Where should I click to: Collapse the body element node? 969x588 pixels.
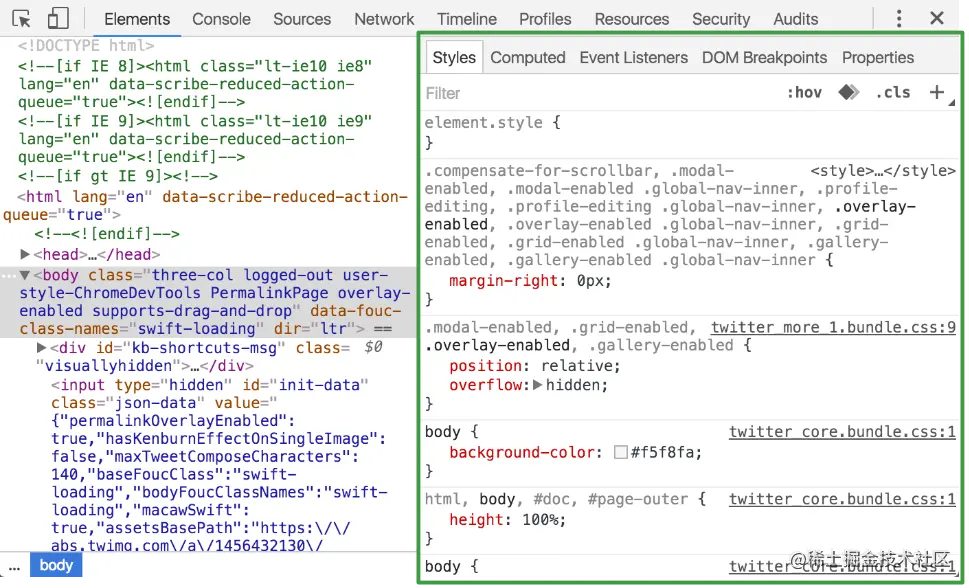pyautogui.click(x=25, y=275)
